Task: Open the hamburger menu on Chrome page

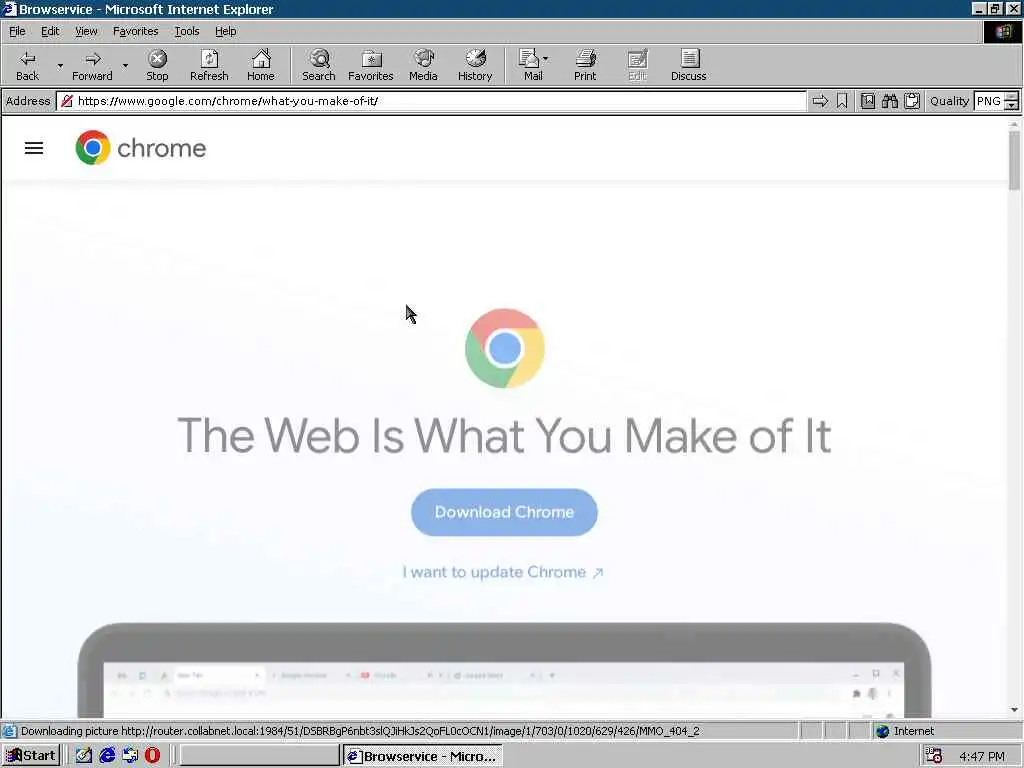Action: tap(34, 148)
